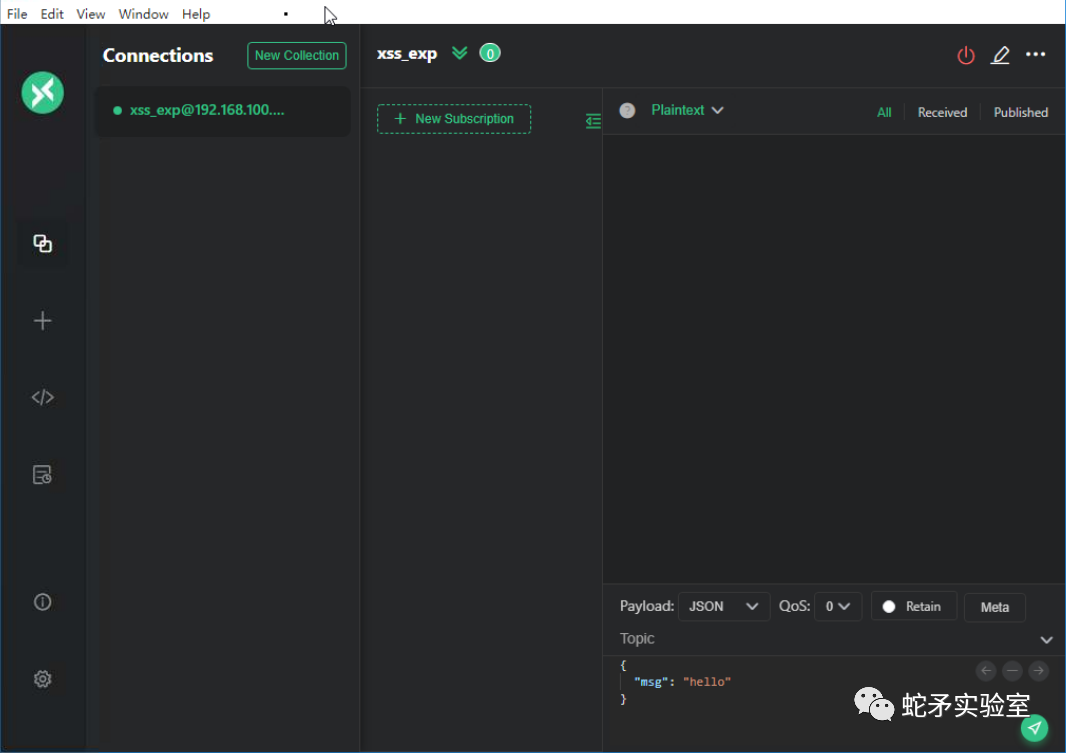
Task: Expand connection details with double chevron
Action: [x=460, y=53]
